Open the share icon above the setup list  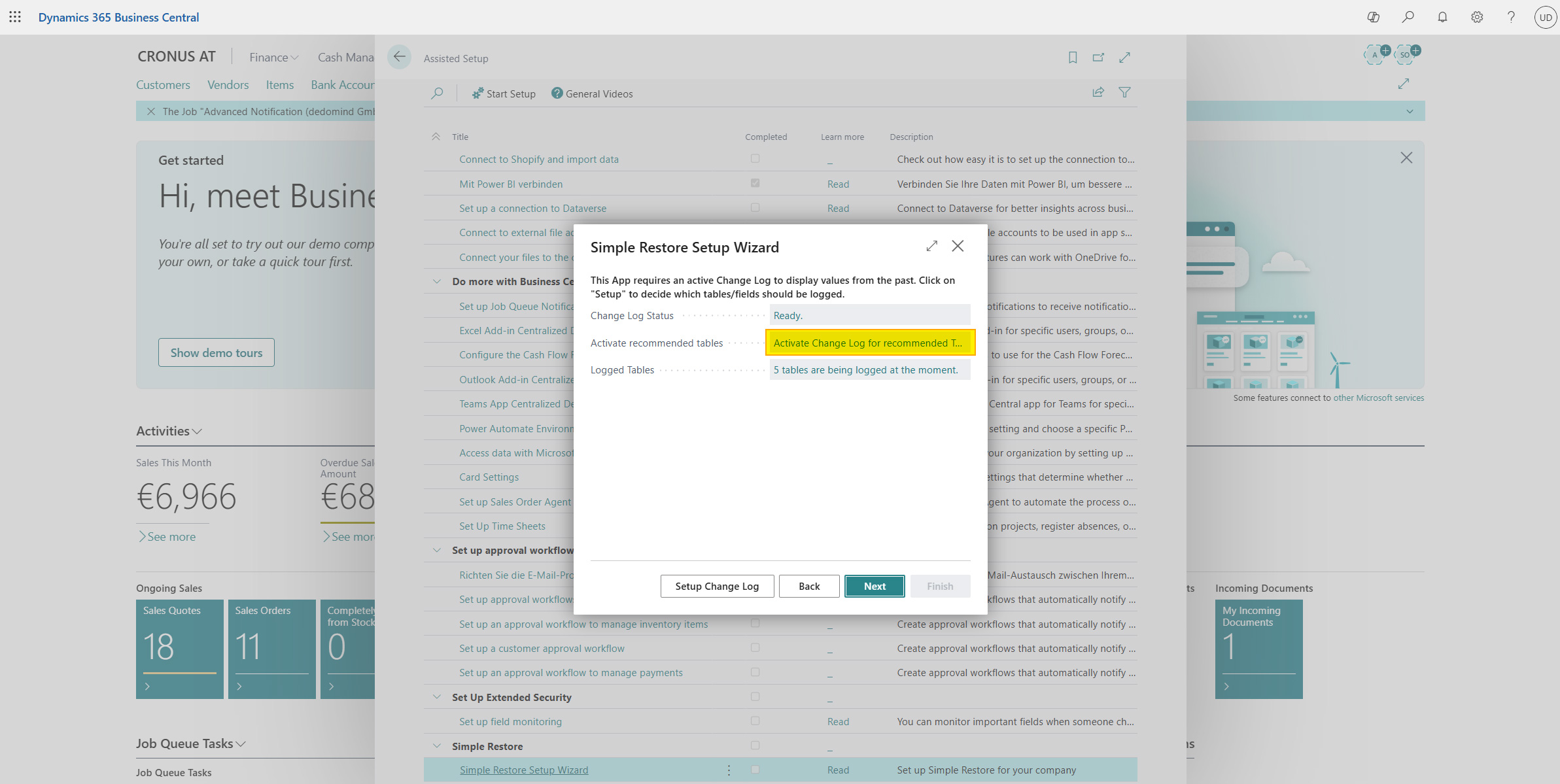(x=1098, y=92)
